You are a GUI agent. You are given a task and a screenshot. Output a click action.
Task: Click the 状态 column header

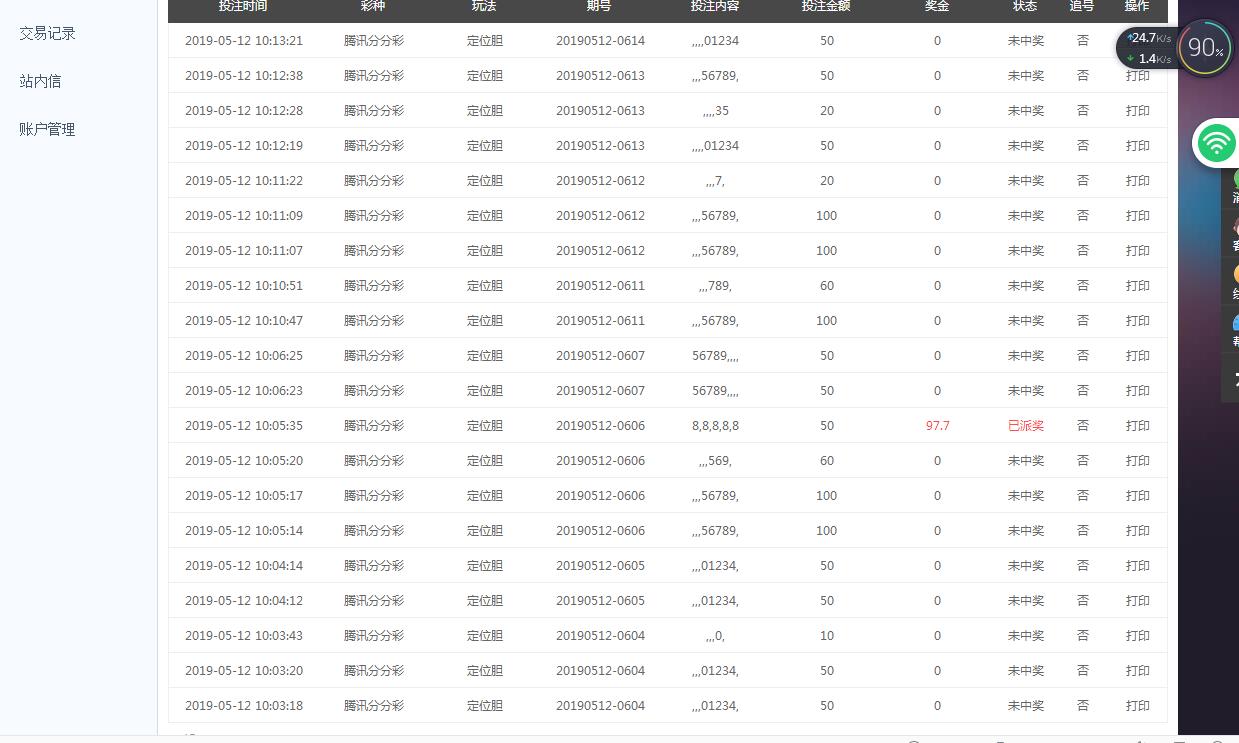tap(1026, 6)
